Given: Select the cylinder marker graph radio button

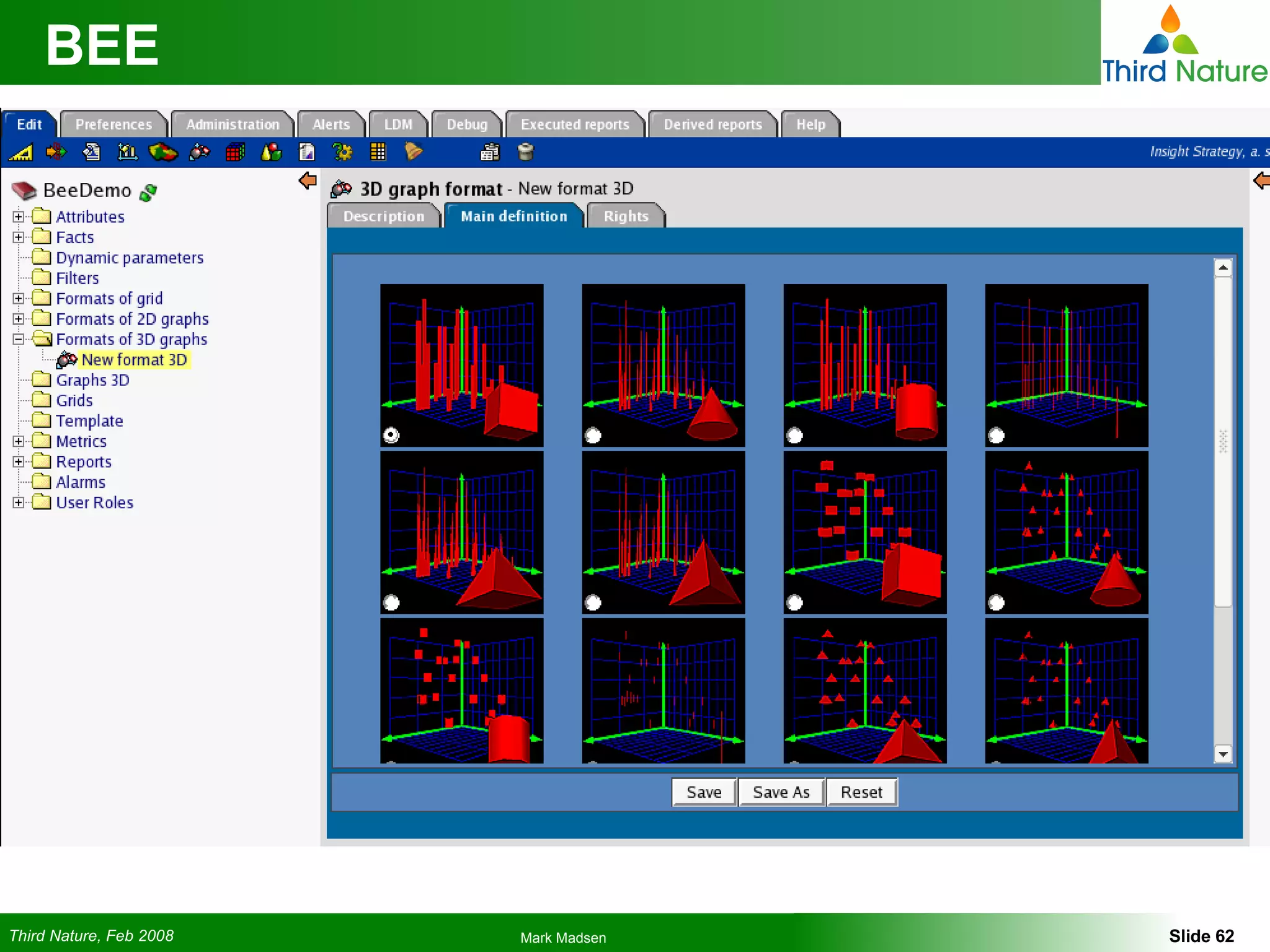Looking at the screenshot, I should (x=794, y=435).
